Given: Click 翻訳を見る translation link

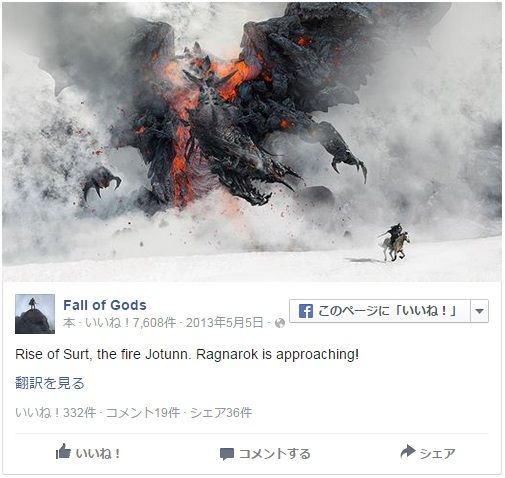Looking at the screenshot, I should (x=50, y=383).
